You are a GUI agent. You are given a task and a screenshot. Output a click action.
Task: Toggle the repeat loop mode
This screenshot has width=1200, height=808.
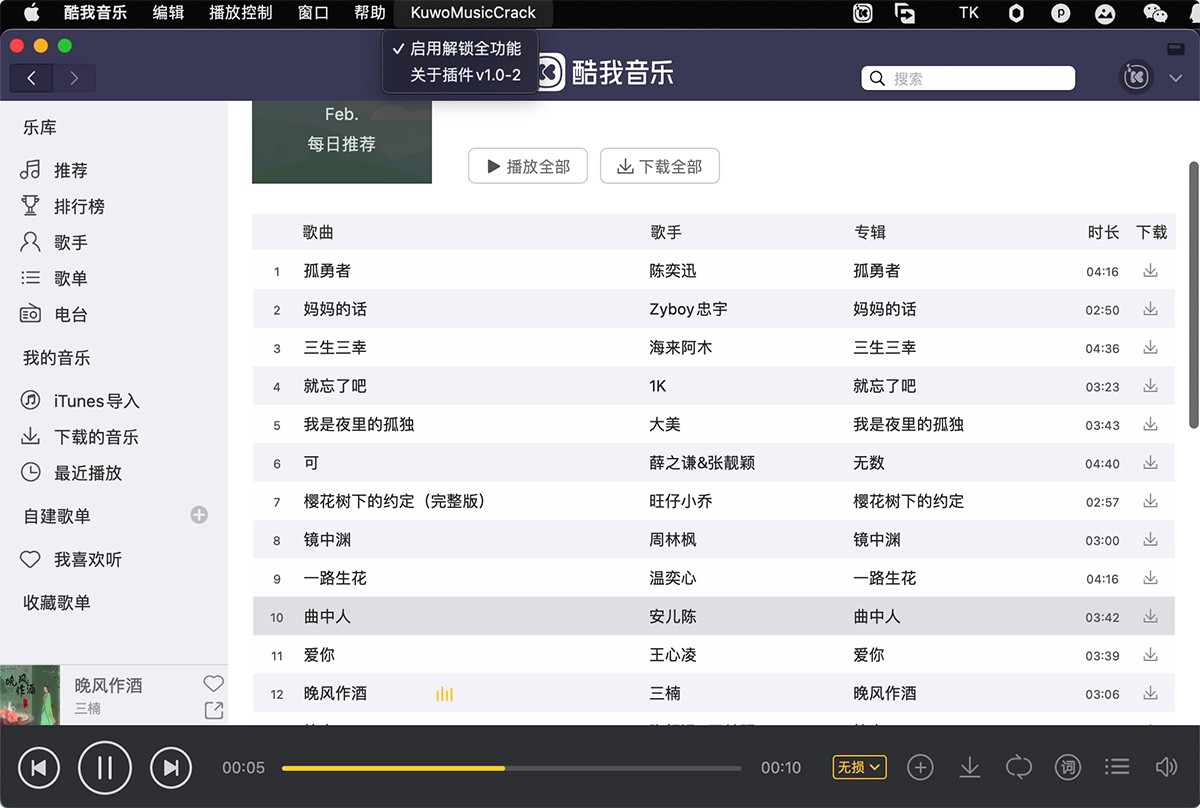click(1018, 767)
